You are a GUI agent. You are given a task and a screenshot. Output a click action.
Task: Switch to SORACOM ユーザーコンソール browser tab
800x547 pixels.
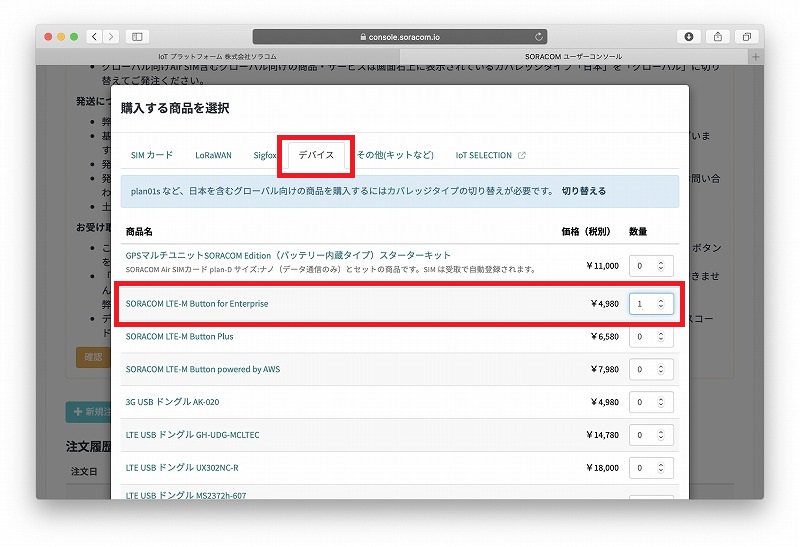pos(573,57)
